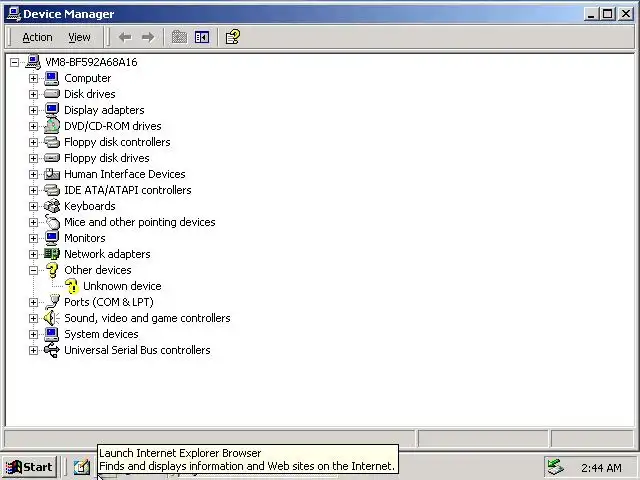The width and height of the screenshot is (640, 480).
Task: Click the Other devices question mark icon
Action: pos(52,270)
